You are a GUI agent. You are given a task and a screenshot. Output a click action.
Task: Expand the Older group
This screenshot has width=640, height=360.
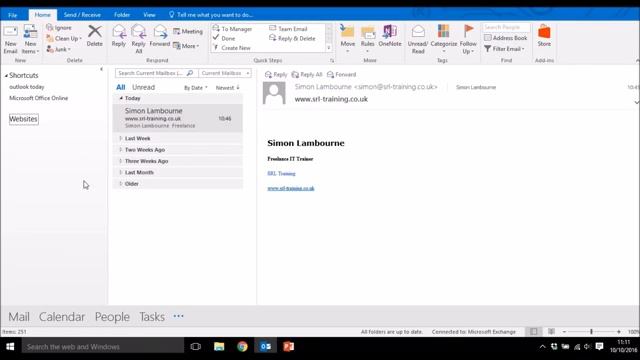click(121, 184)
